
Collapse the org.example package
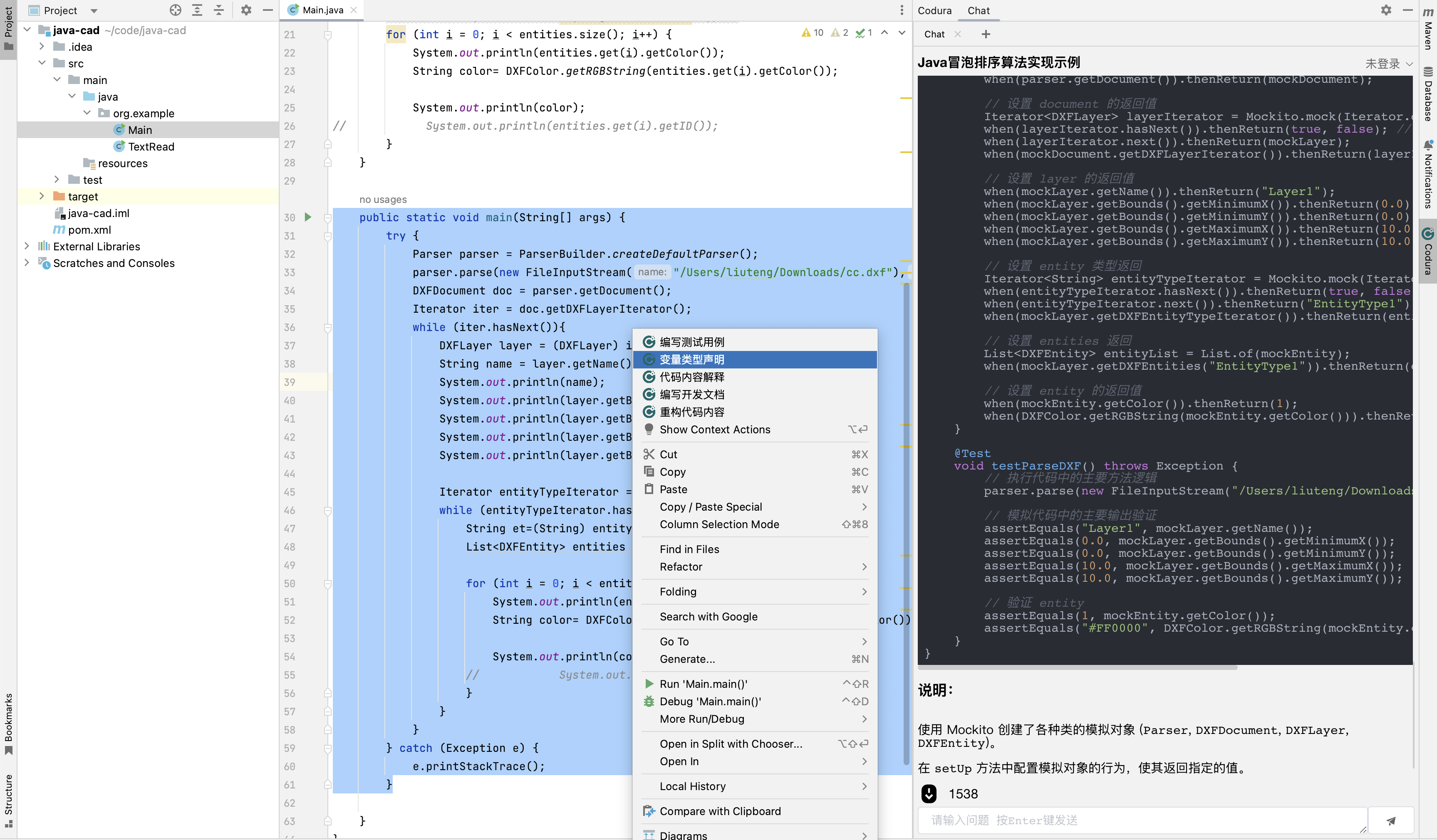(x=87, y=113)
